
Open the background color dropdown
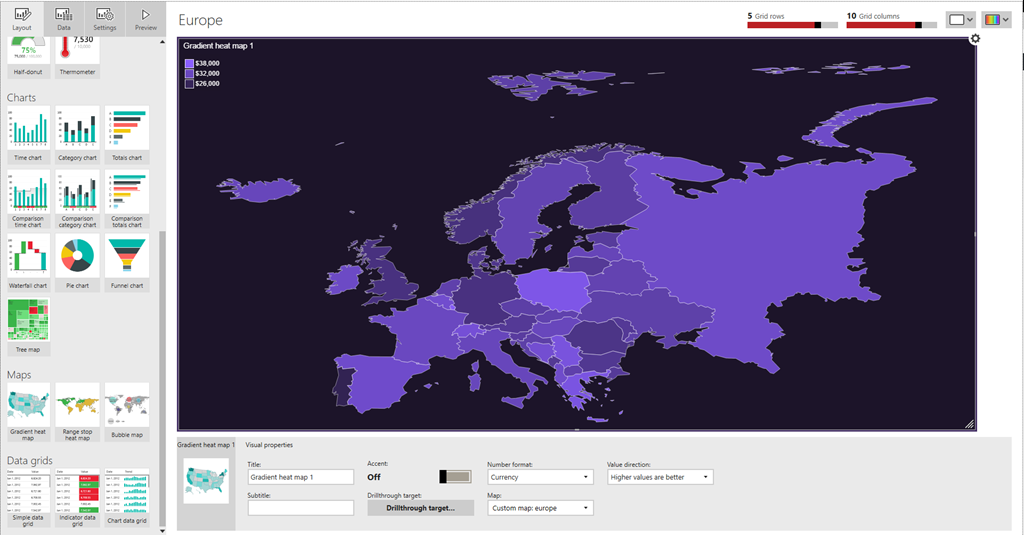pos(960,19)
